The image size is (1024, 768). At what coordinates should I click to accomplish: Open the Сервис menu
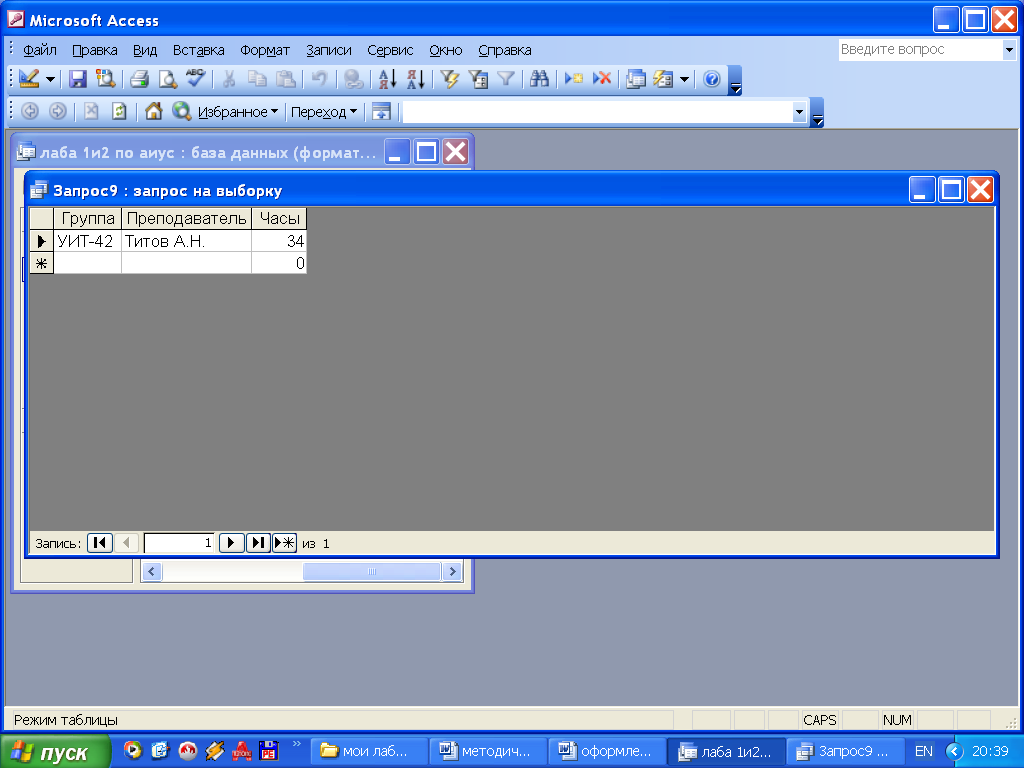(390, 50)
